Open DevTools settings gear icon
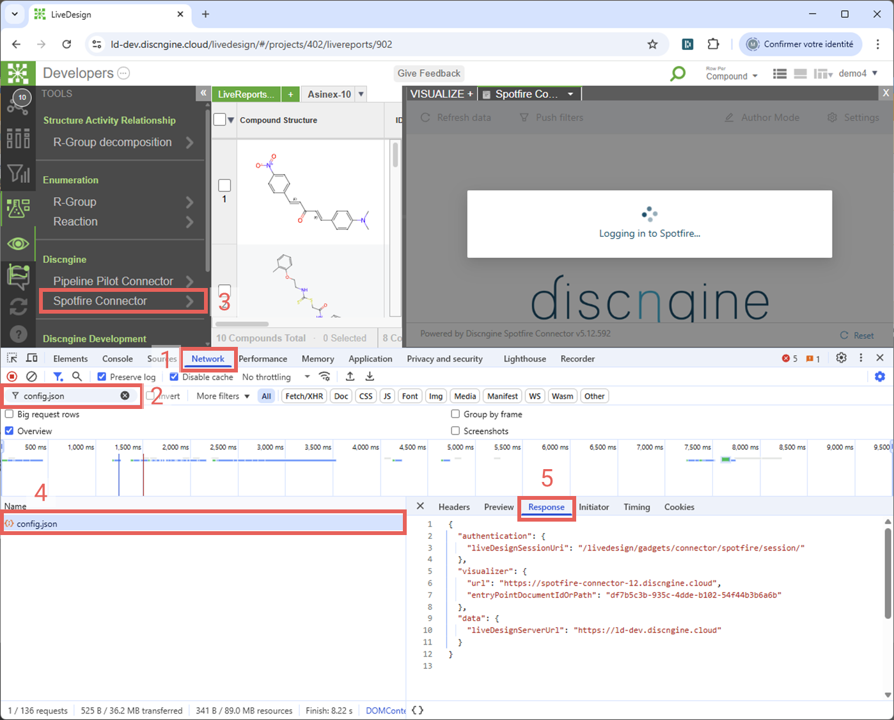 (x=841, y=358)
